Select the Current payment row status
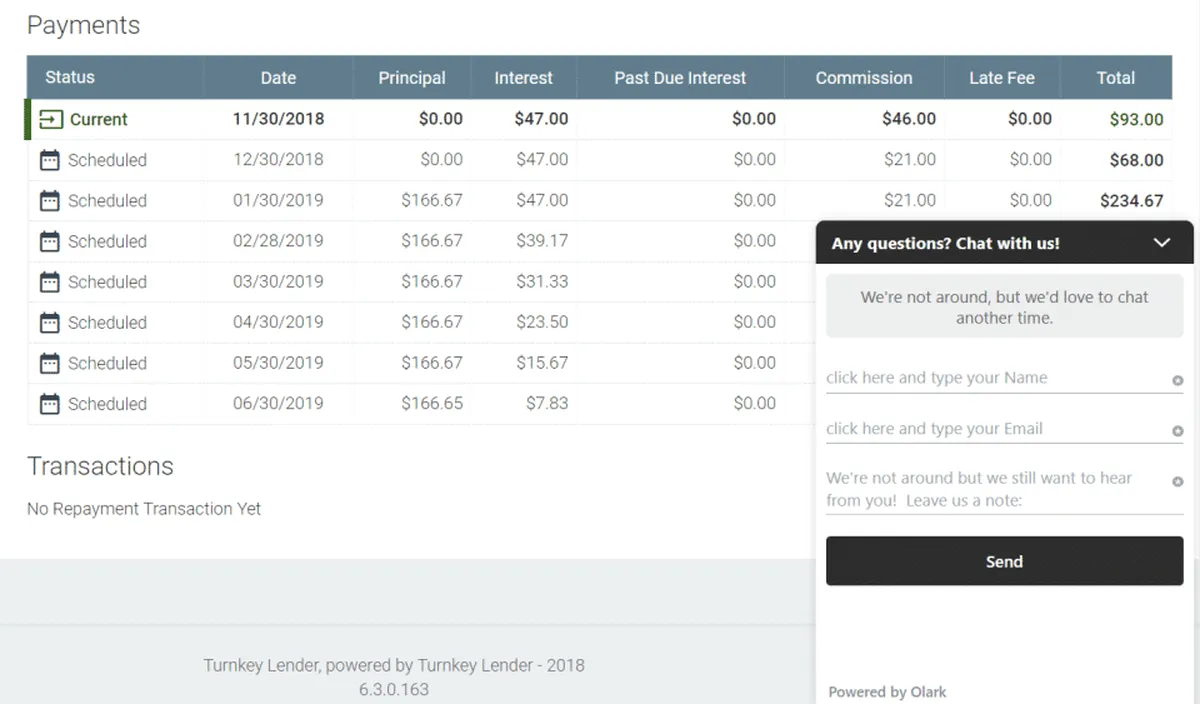The height and width of the screenshot is (704, 1200). pos(98,120)
